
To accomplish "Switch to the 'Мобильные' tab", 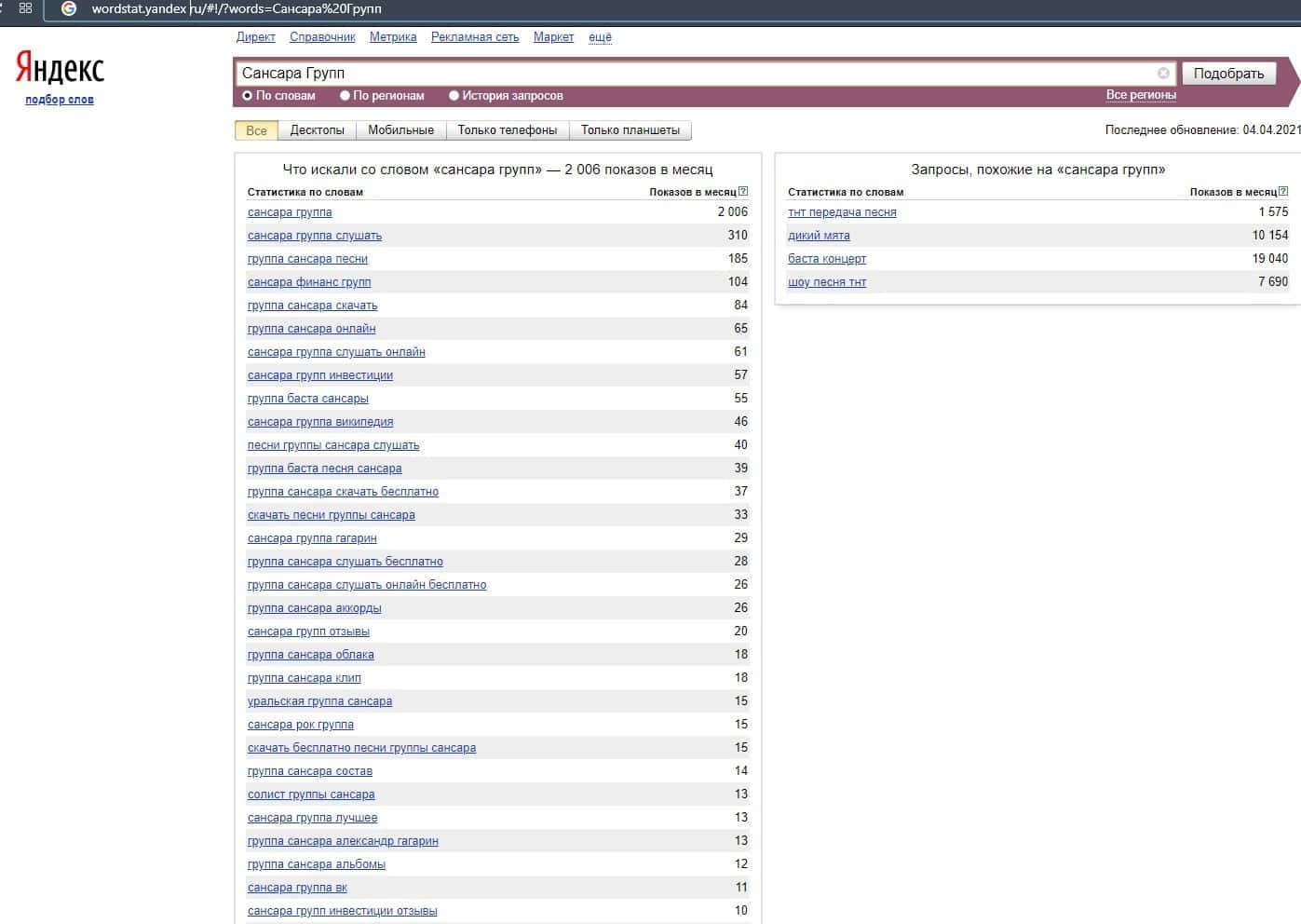I will (x=400, y=130).
